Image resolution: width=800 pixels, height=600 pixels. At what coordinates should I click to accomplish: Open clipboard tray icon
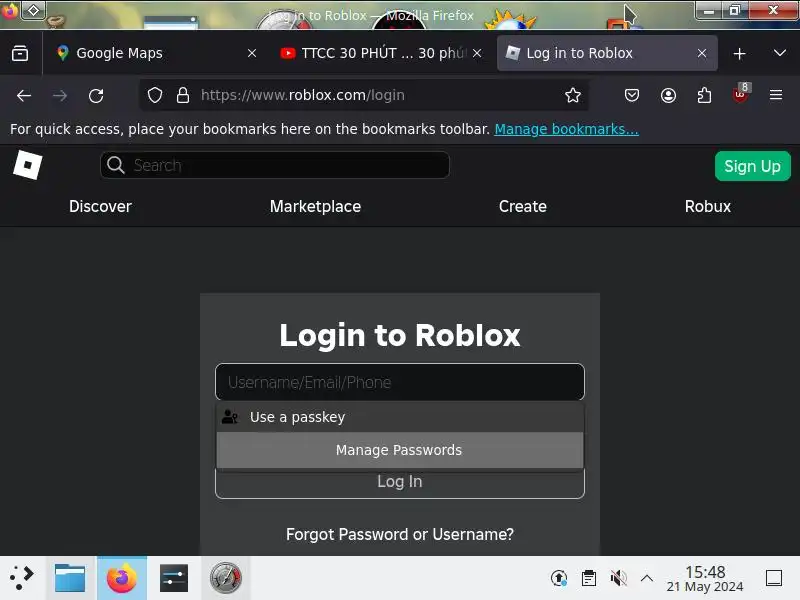tap(589, 578)
